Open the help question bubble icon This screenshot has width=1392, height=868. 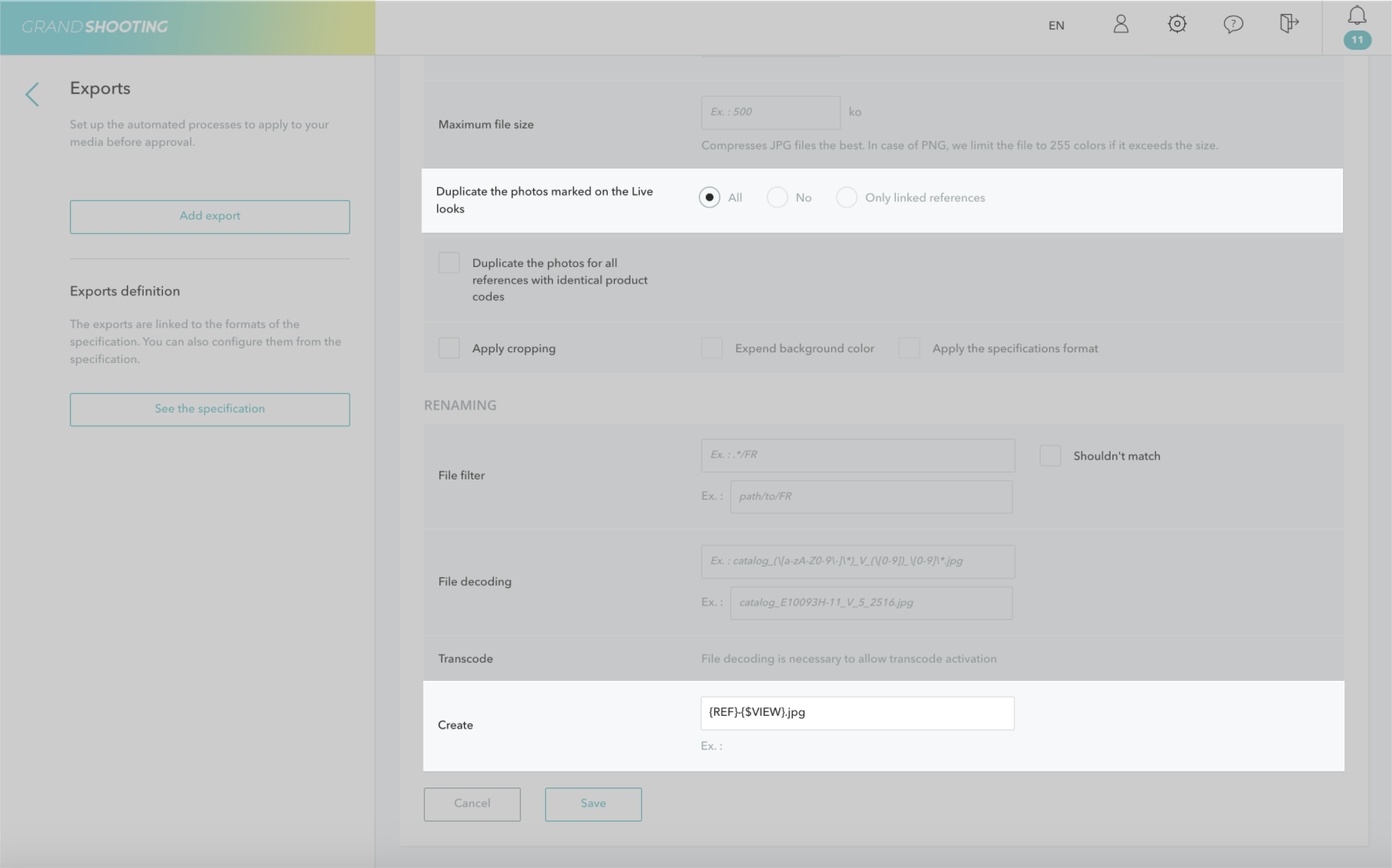coord(1233,25)
